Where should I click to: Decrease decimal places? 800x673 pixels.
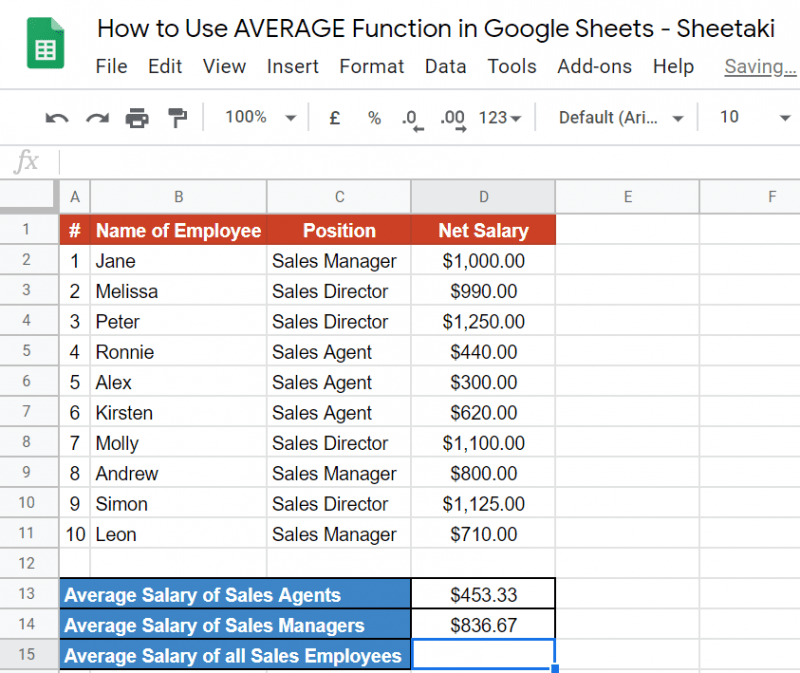click(411, 118)
